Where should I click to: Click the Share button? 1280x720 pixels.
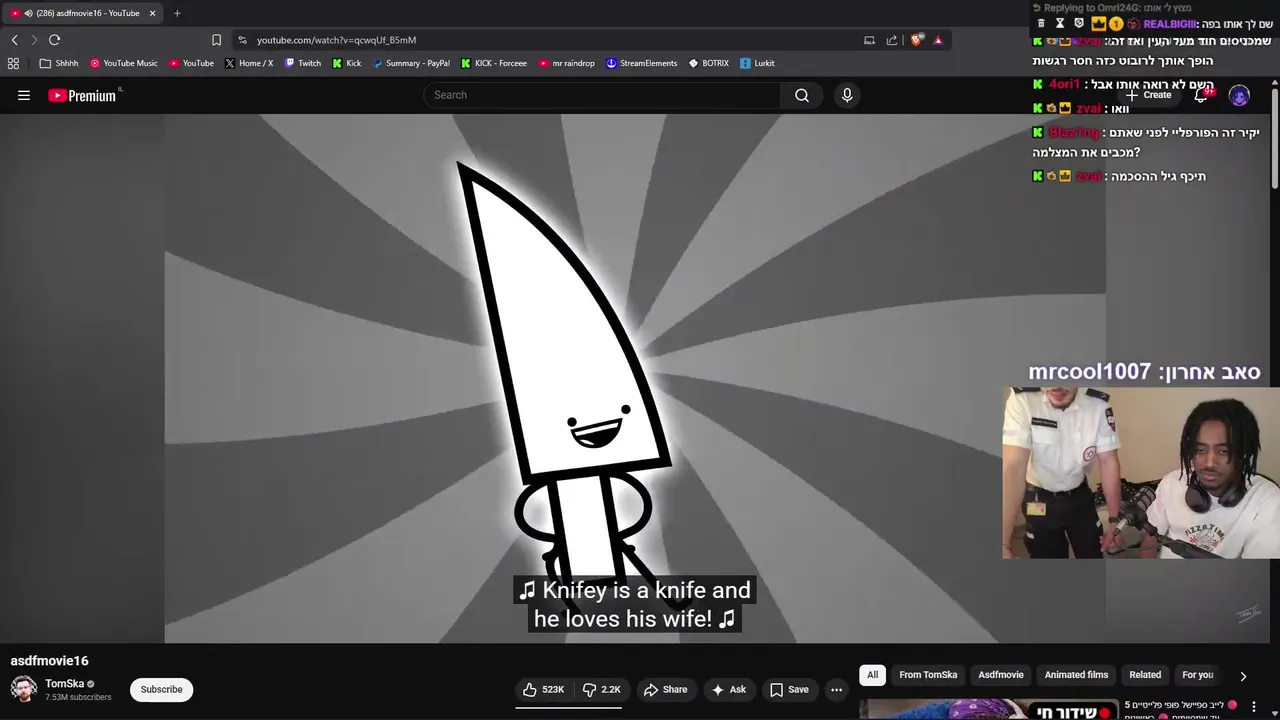click(665, 689)
